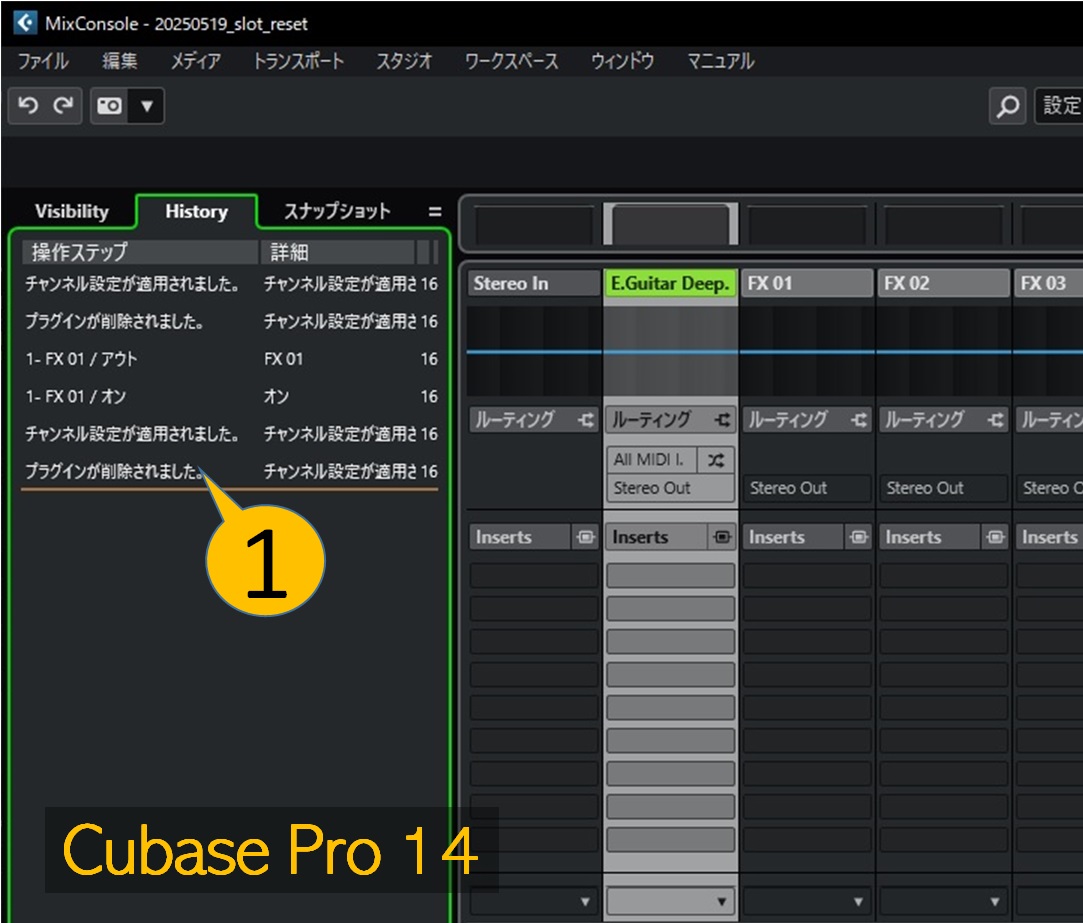Open the dropdown arrow below FX 01 inserts
The width and height of the screenshot is (1083, 923).
pos(858,901)
